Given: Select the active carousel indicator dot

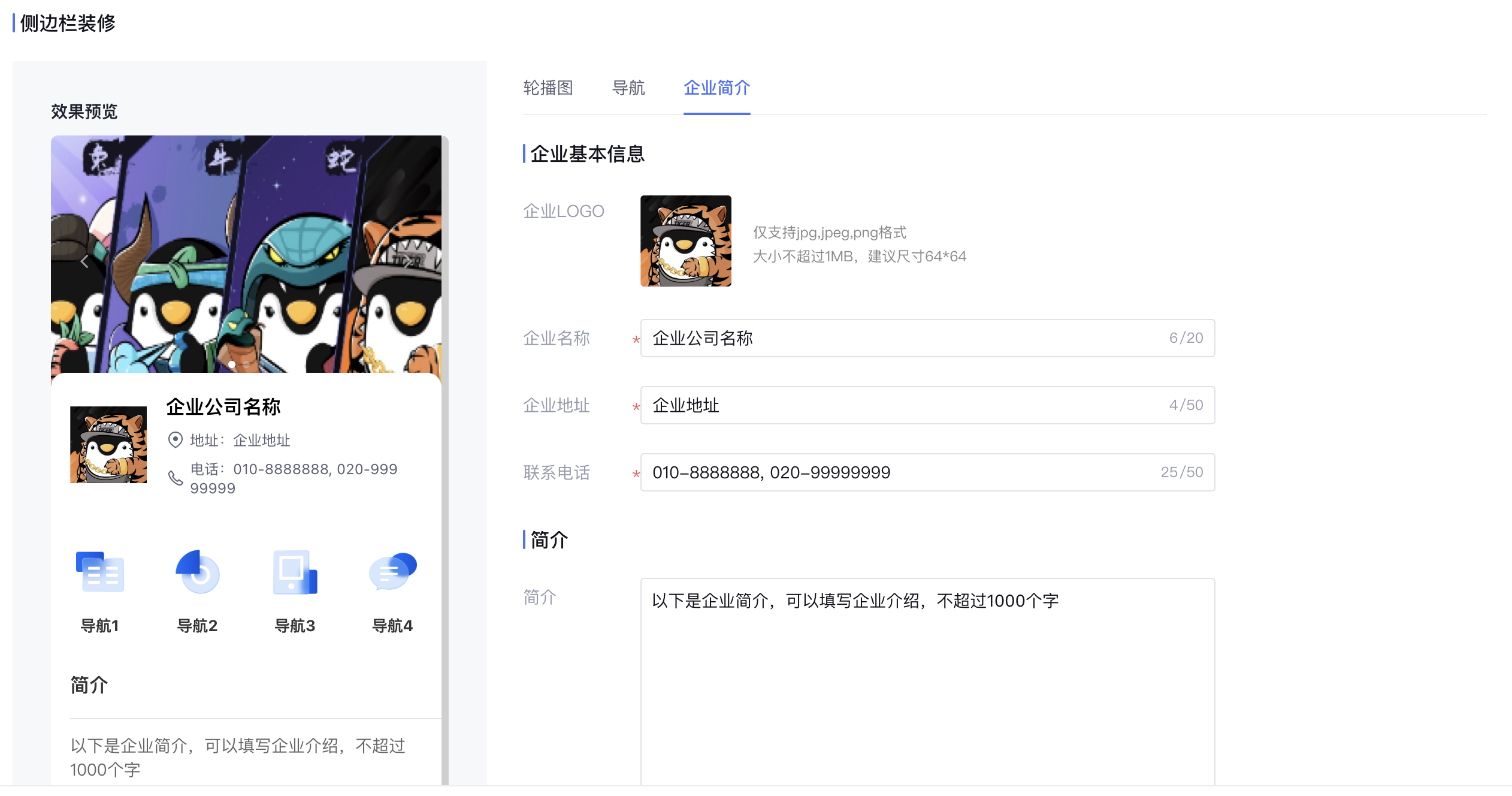Looking at the screenshot, I should (232, 364).
